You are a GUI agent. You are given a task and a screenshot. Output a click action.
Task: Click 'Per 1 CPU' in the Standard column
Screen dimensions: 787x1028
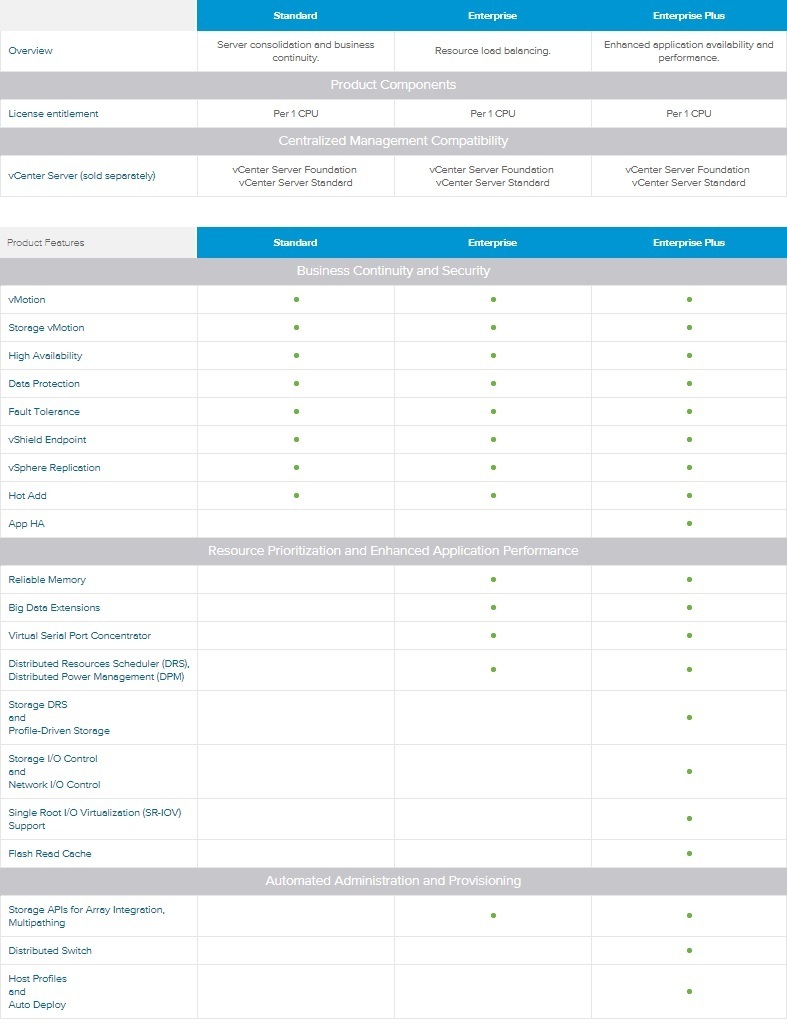click(296, 113)
